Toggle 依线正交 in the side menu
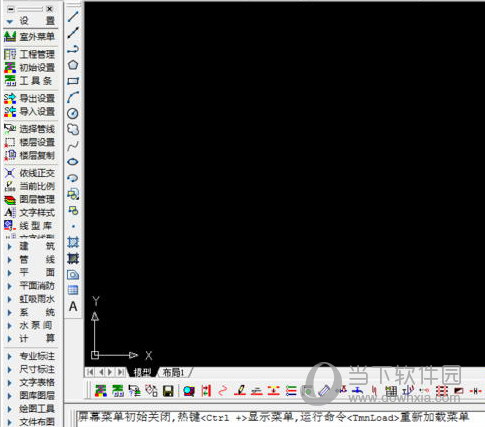The image size is (485, 427). tap(29, 173)
